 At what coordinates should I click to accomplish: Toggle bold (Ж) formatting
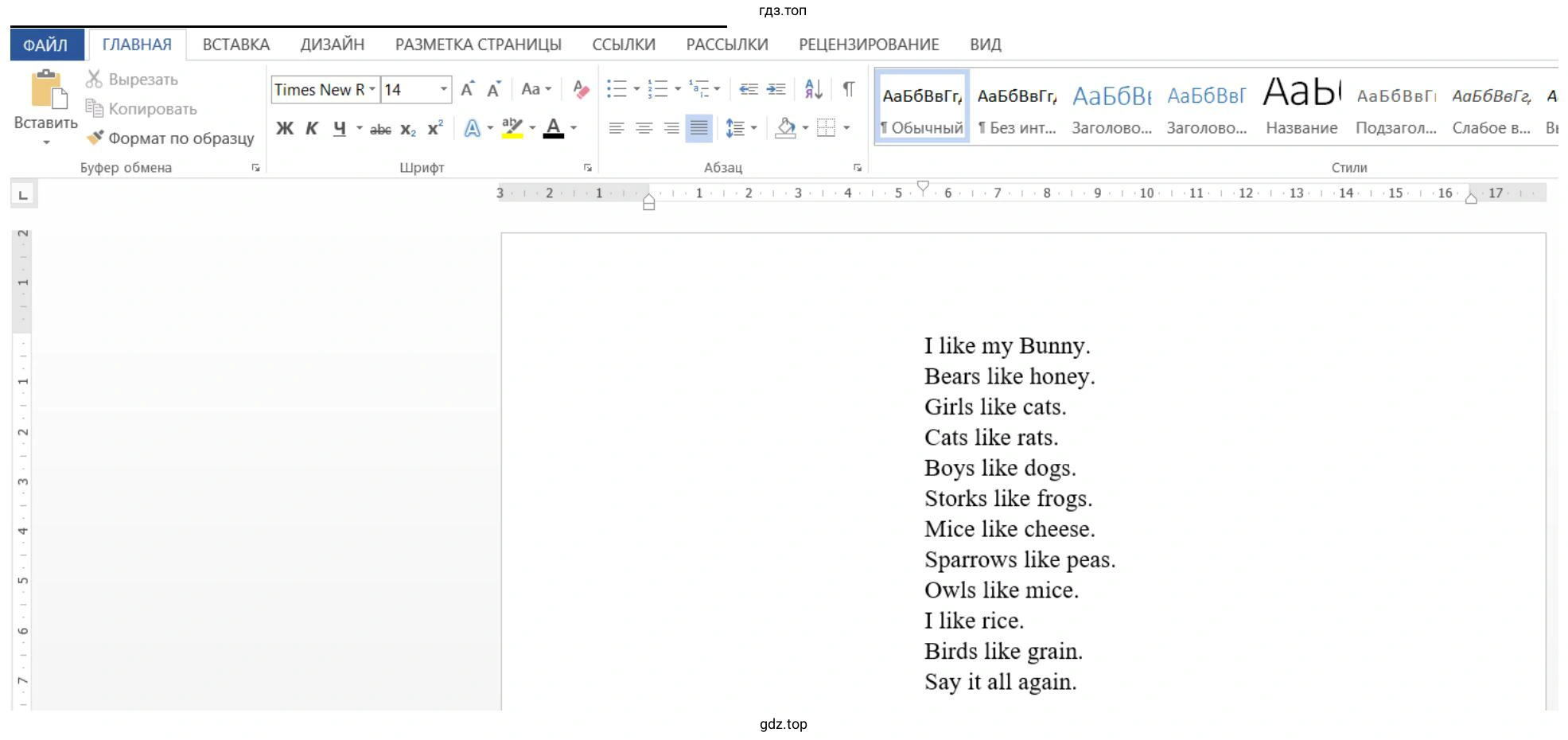285,128
